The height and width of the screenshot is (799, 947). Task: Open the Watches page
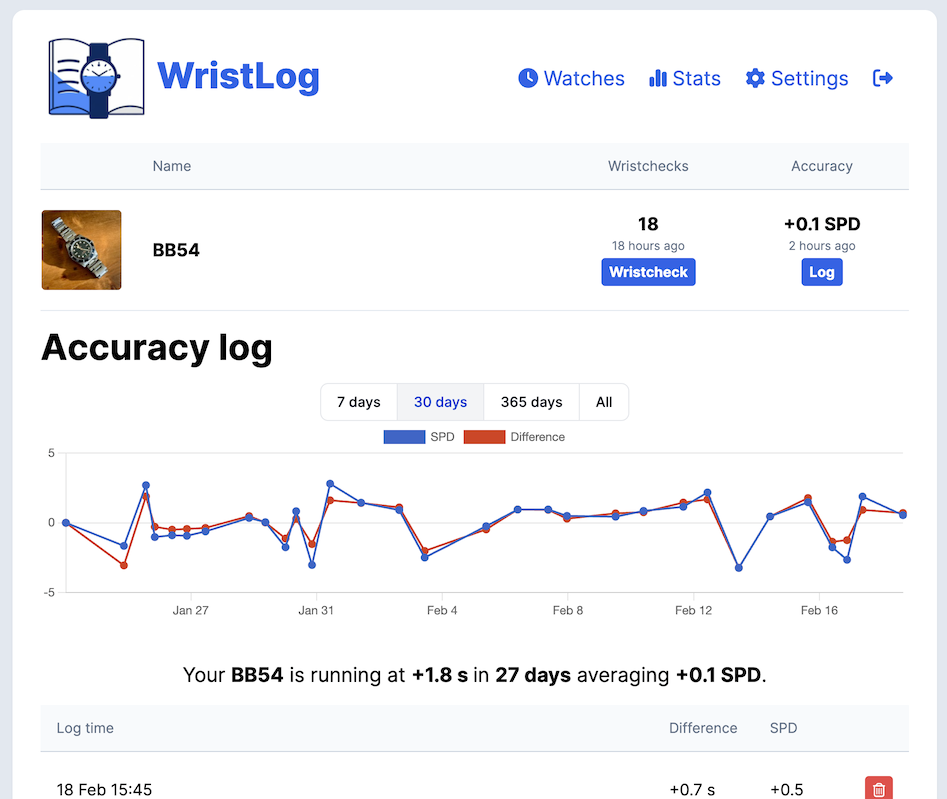pyautogui.click(x=583, y=78)
